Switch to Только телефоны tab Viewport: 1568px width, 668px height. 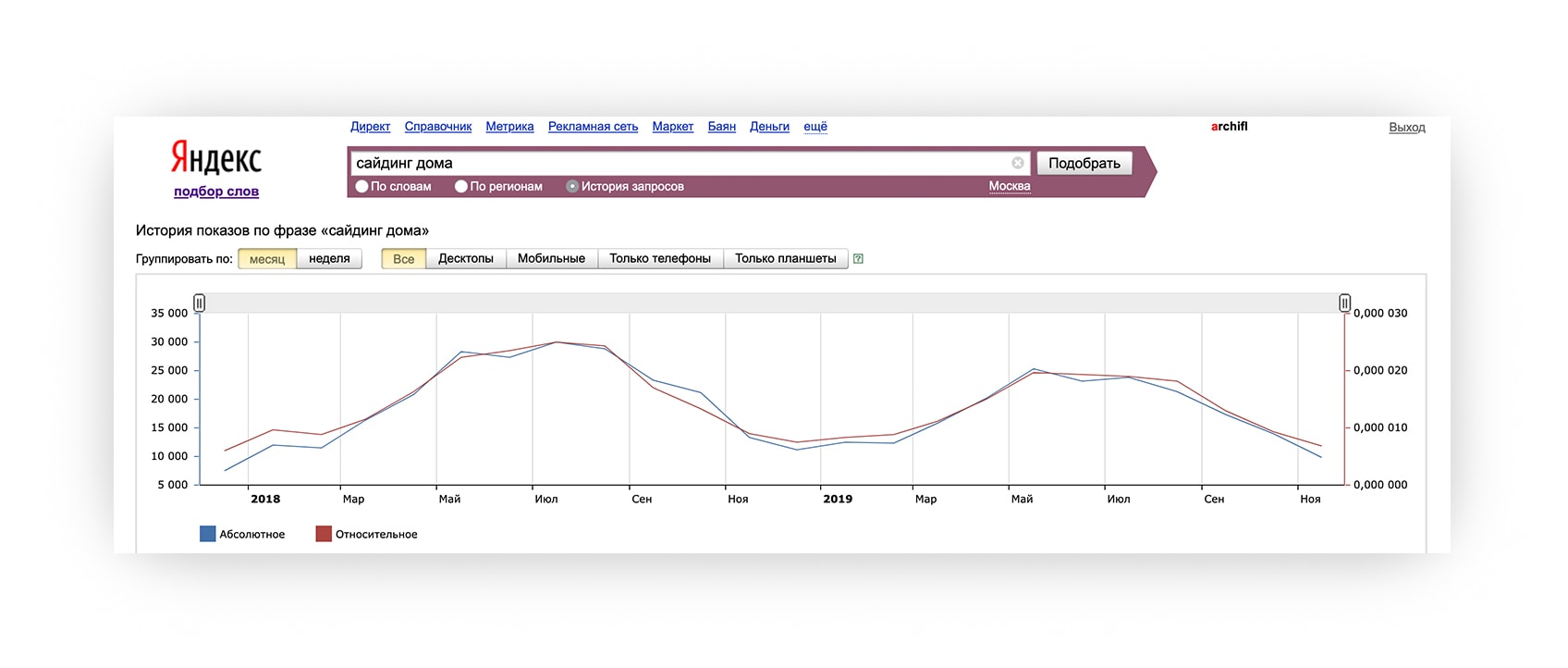coord(660,259)
